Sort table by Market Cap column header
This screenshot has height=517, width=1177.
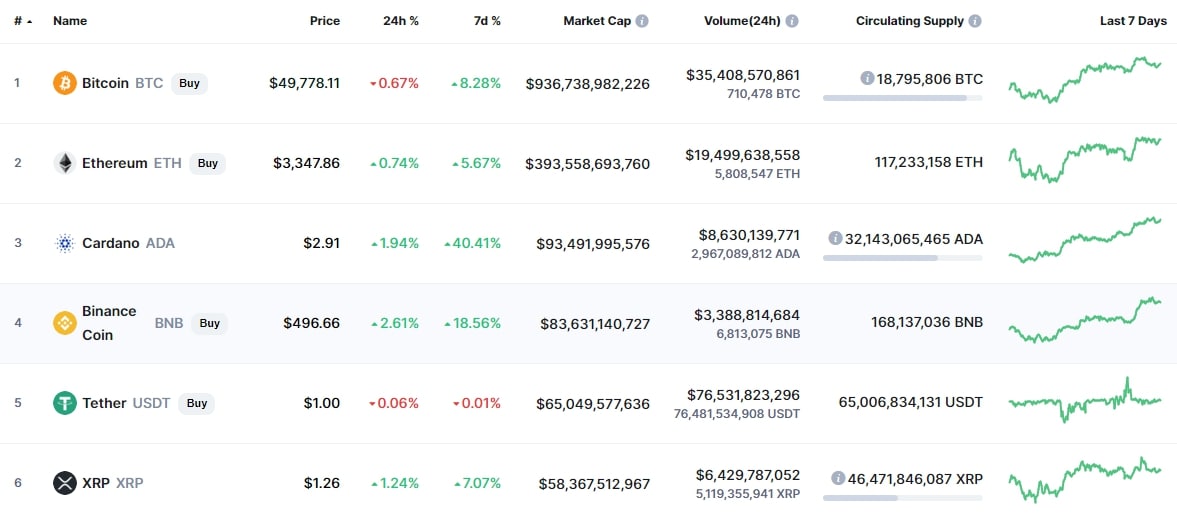(x=598, y=21)
